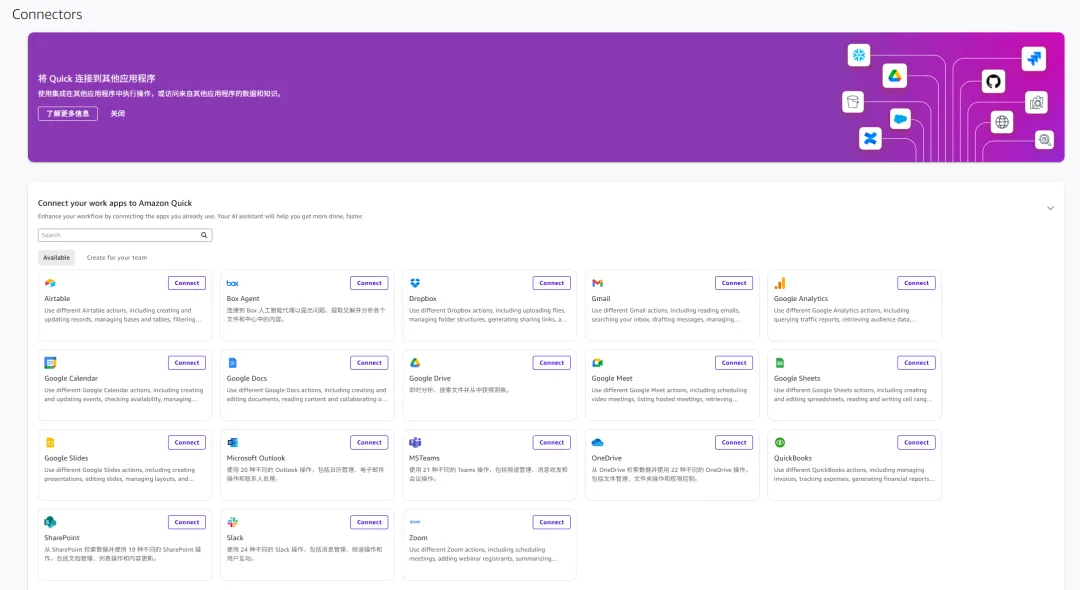
Task: Connect the Google Sheets app
Action: (916, 363)
